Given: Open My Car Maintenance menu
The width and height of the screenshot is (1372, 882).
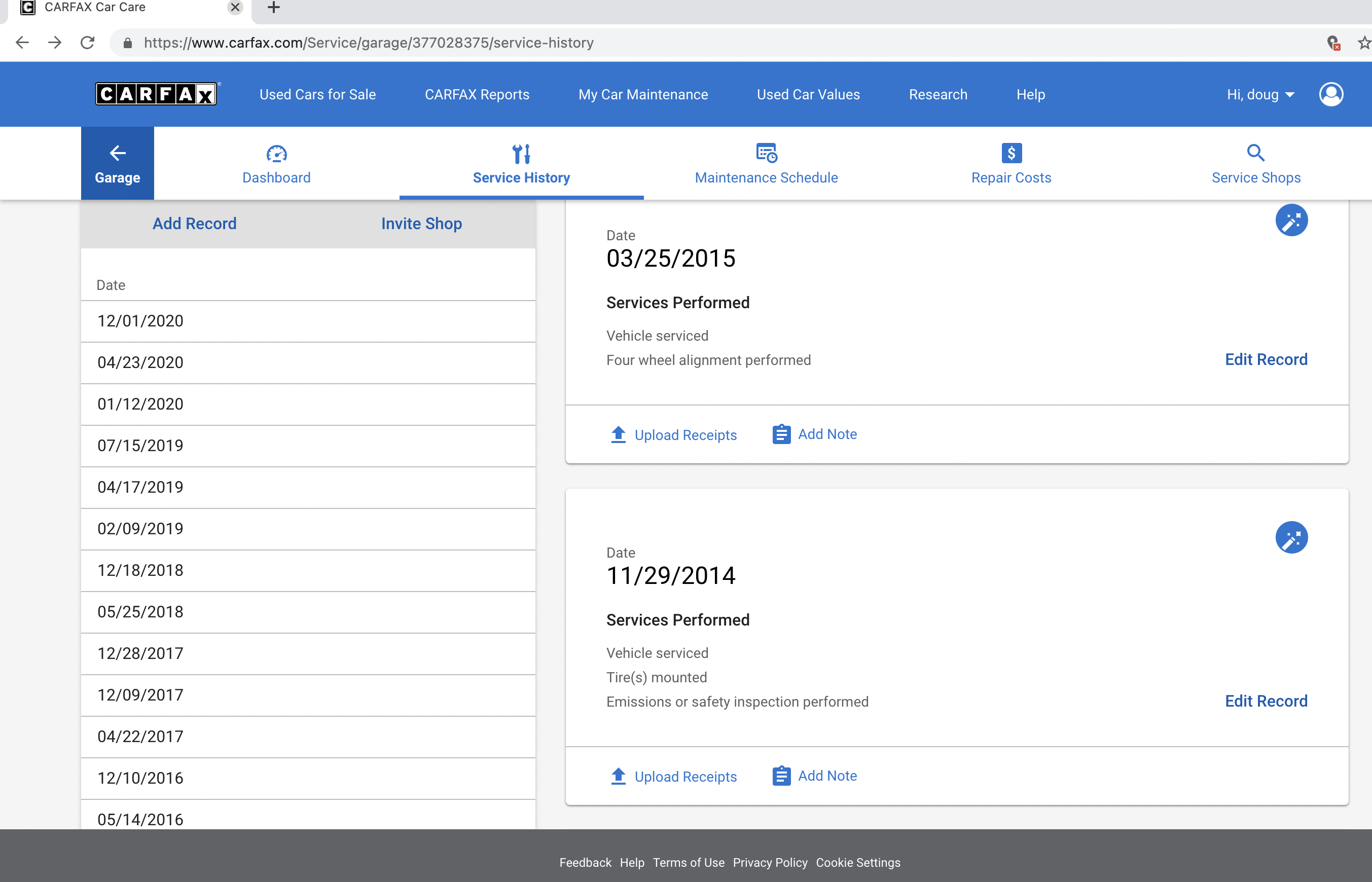Looking at the screenshot, I should click(x=643, y=94).
